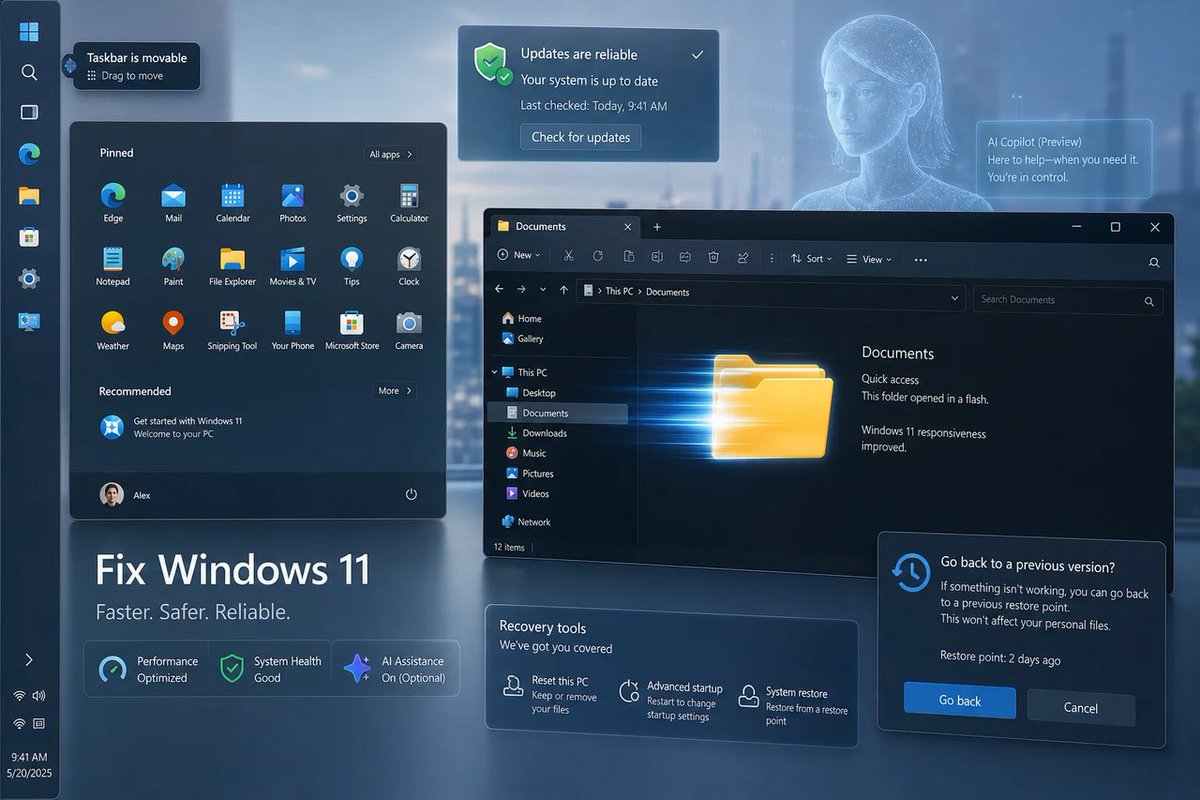Image resolution: width=1200 pixels, height=800 pixels.
Task: Collapse the This PC tree node
Action: (x=495, y=372)
